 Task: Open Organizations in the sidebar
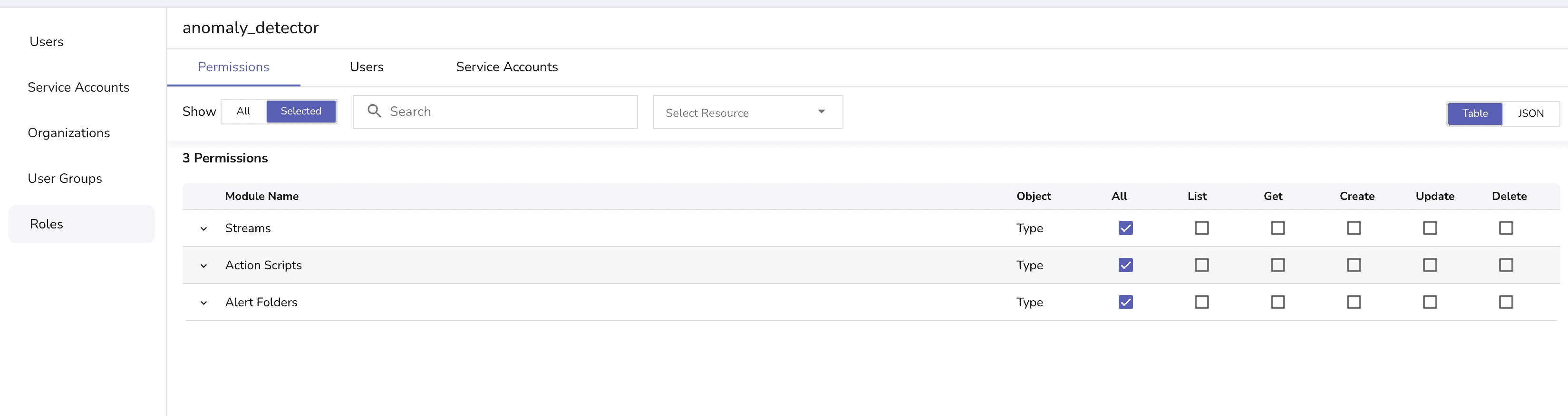coord(69,133)
